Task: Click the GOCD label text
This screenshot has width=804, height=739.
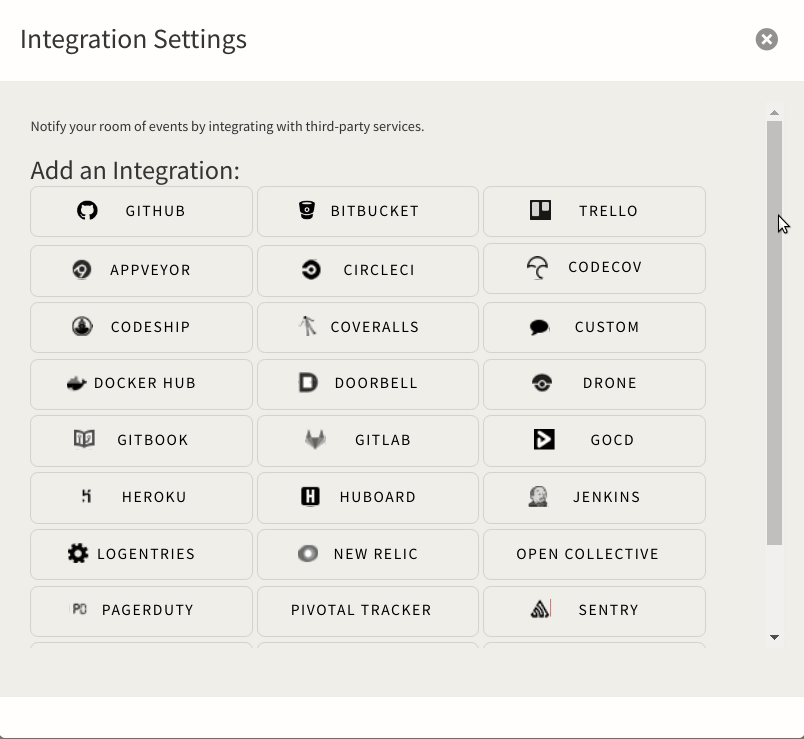Action: point(612,440)
